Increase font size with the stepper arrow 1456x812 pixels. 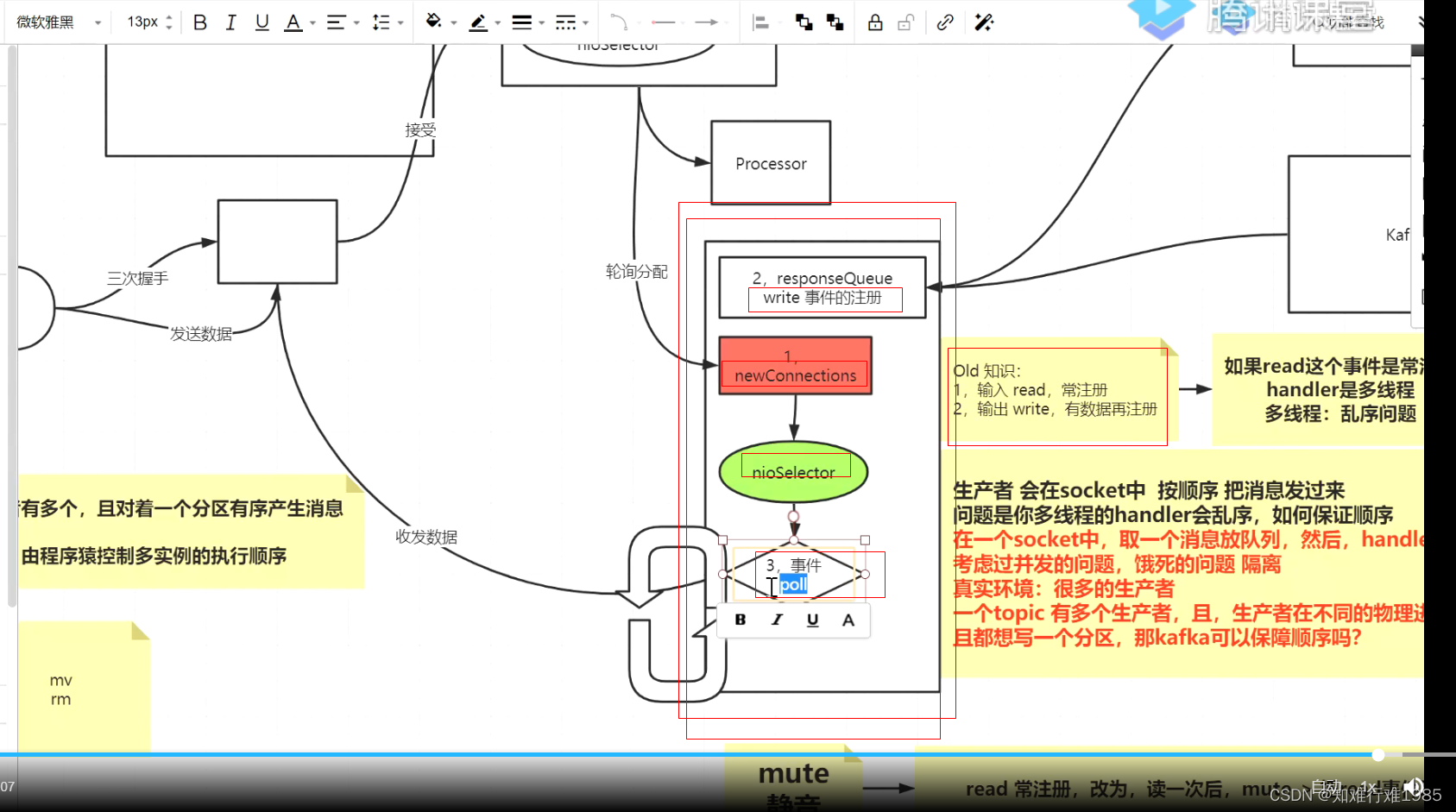pyautogui.click(x=169, y=16)
